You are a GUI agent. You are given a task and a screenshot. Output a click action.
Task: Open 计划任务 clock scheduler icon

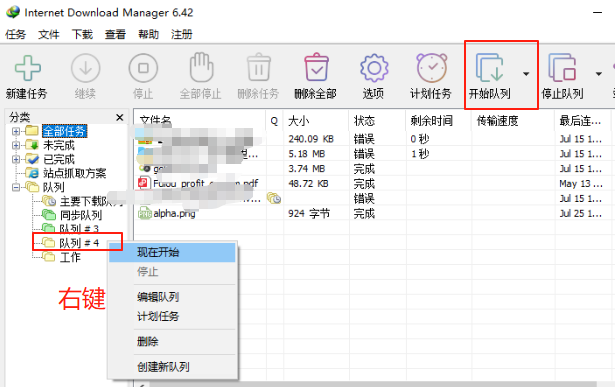(431, 68)
